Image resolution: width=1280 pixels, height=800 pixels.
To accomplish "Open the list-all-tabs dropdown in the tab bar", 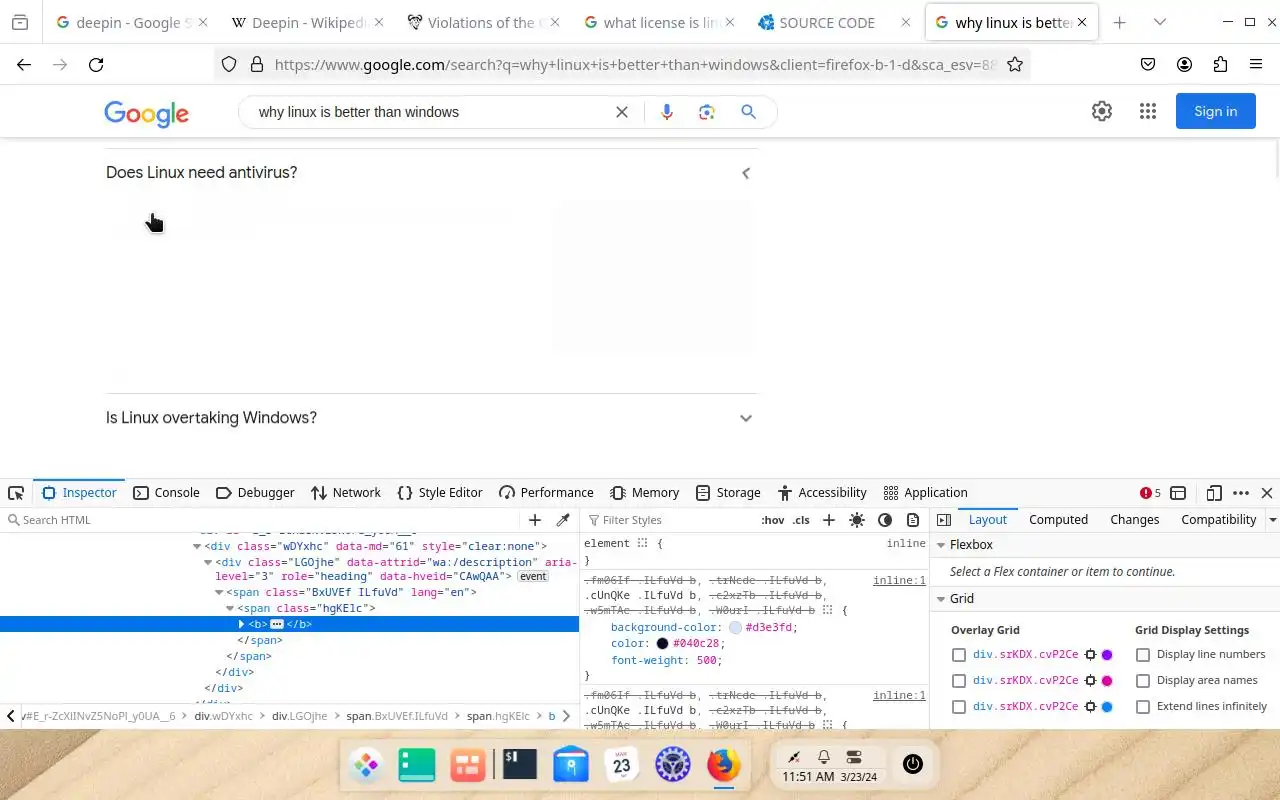I will 1160,22.
